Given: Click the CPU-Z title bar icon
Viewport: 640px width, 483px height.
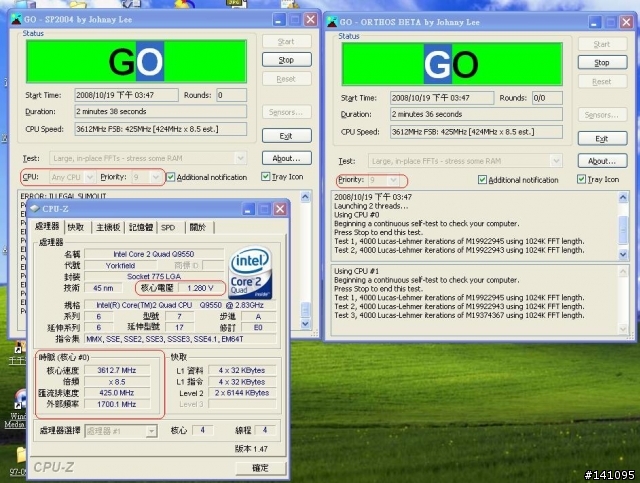Looking at the screenshot, I should pyautogui.click(x=35, y=209).
